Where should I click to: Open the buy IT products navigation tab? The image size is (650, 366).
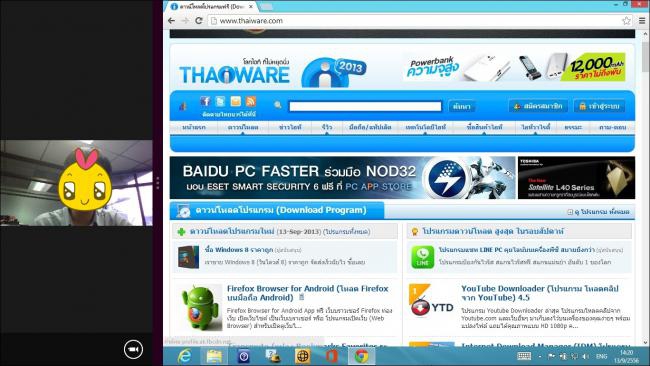pos(484,127)
